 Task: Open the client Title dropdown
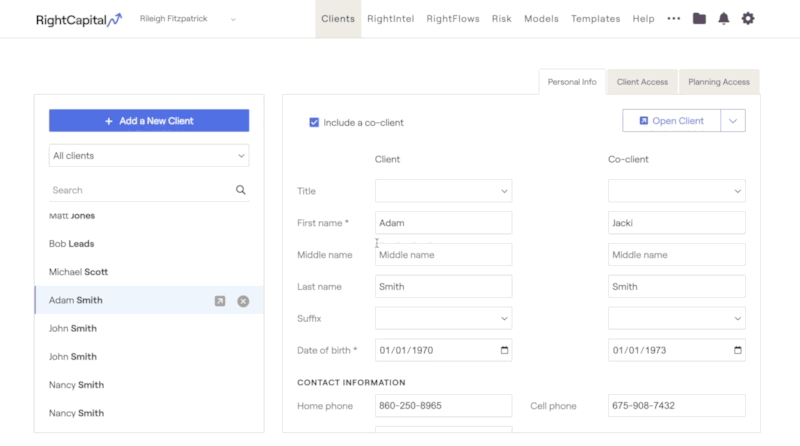coord(443,191)
